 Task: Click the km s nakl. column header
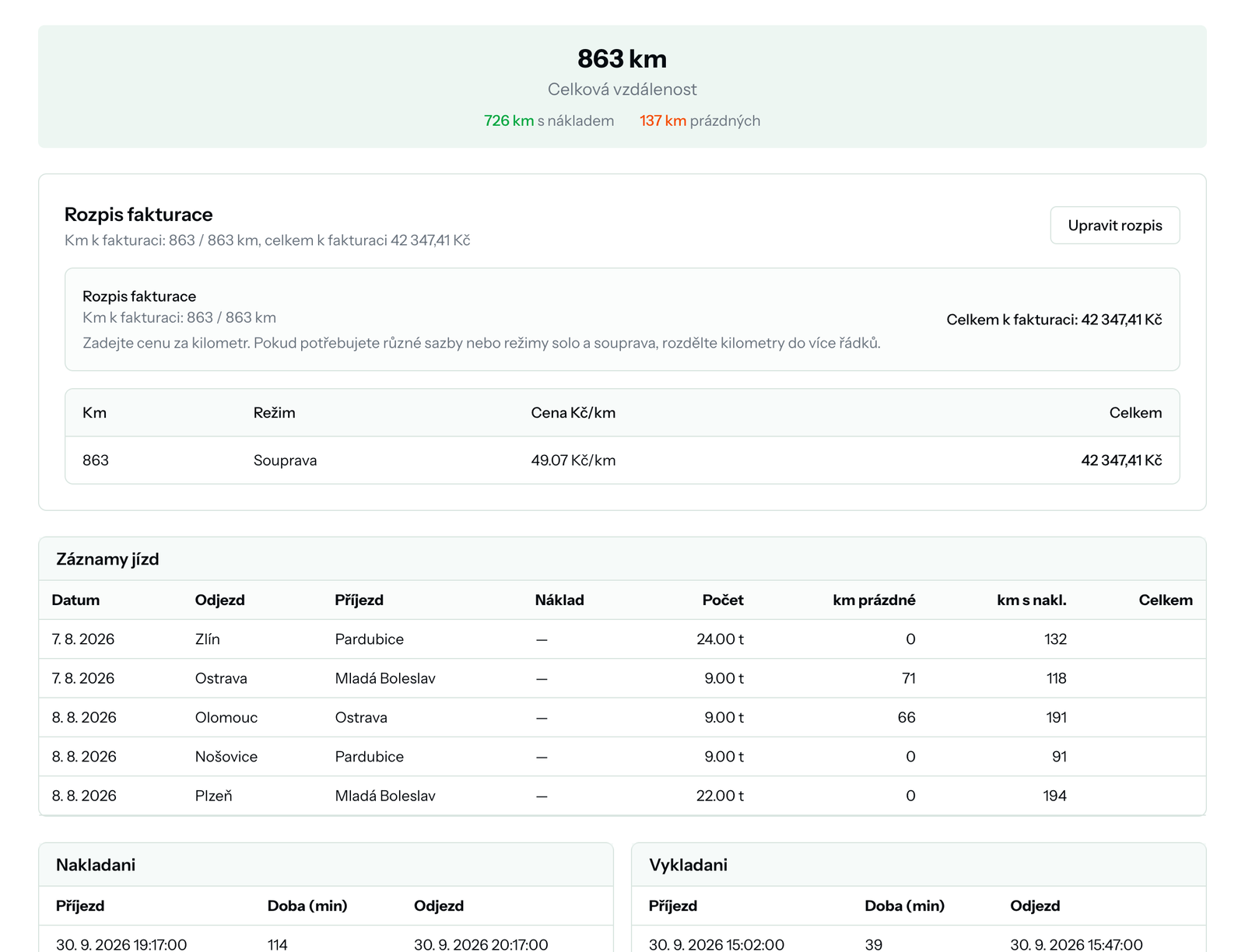click(1032, 600)
